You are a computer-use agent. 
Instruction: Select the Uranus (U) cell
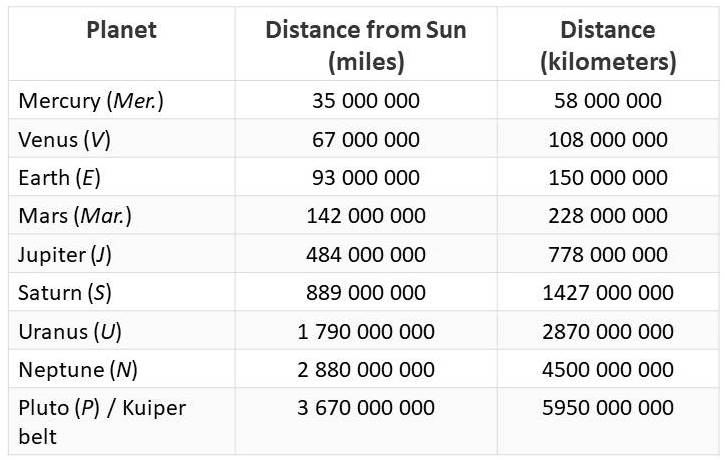click(70, 332)
